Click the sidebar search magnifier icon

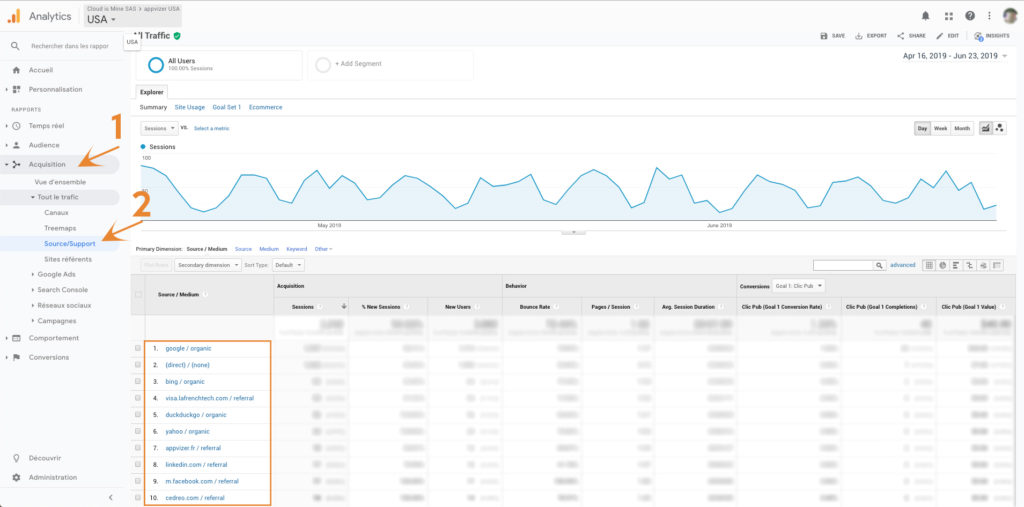pyautogui.click(x=16, y=46)
